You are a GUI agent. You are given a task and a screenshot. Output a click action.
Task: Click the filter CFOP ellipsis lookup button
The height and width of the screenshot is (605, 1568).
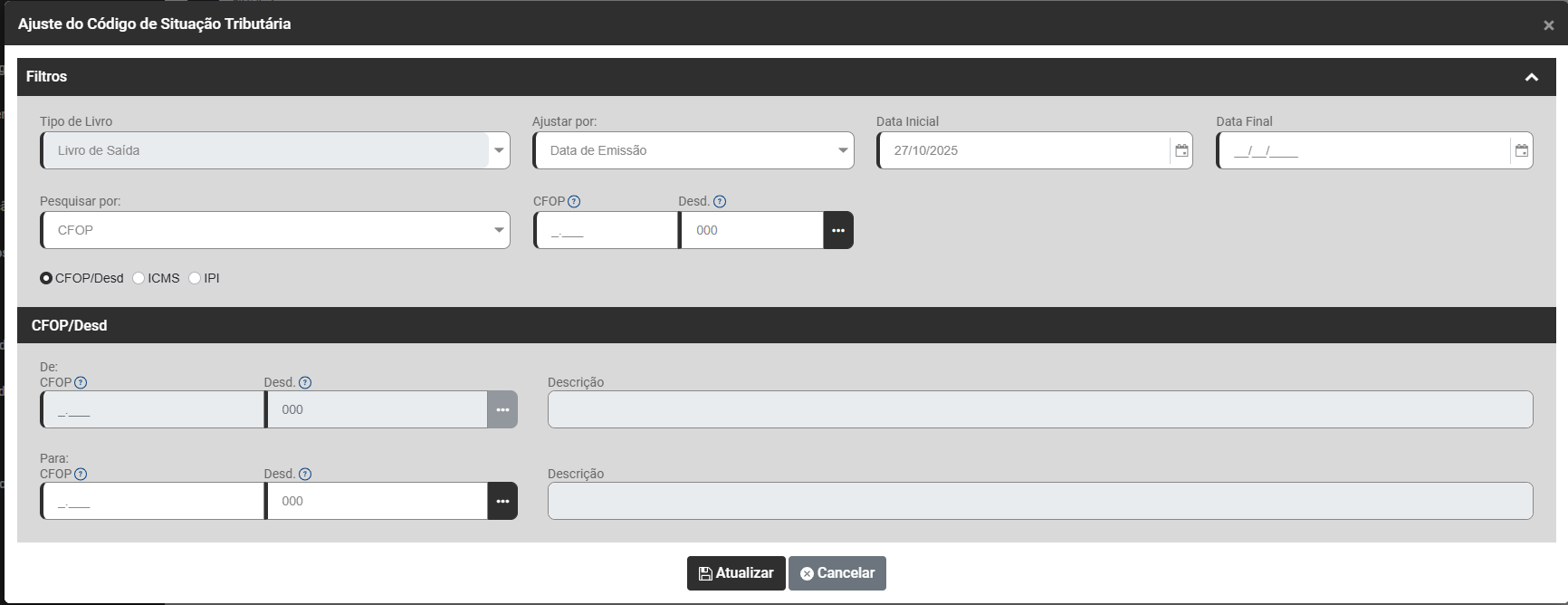point(838,230)
